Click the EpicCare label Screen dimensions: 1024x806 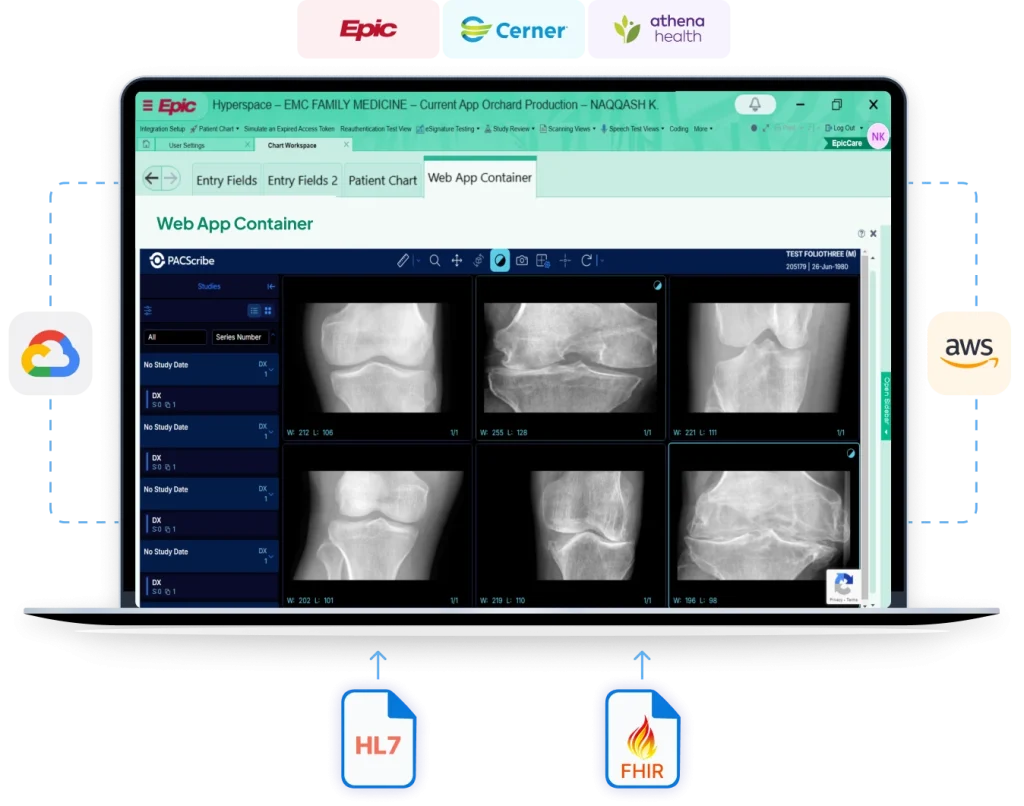pyautogui.click(x=846, y=143)
